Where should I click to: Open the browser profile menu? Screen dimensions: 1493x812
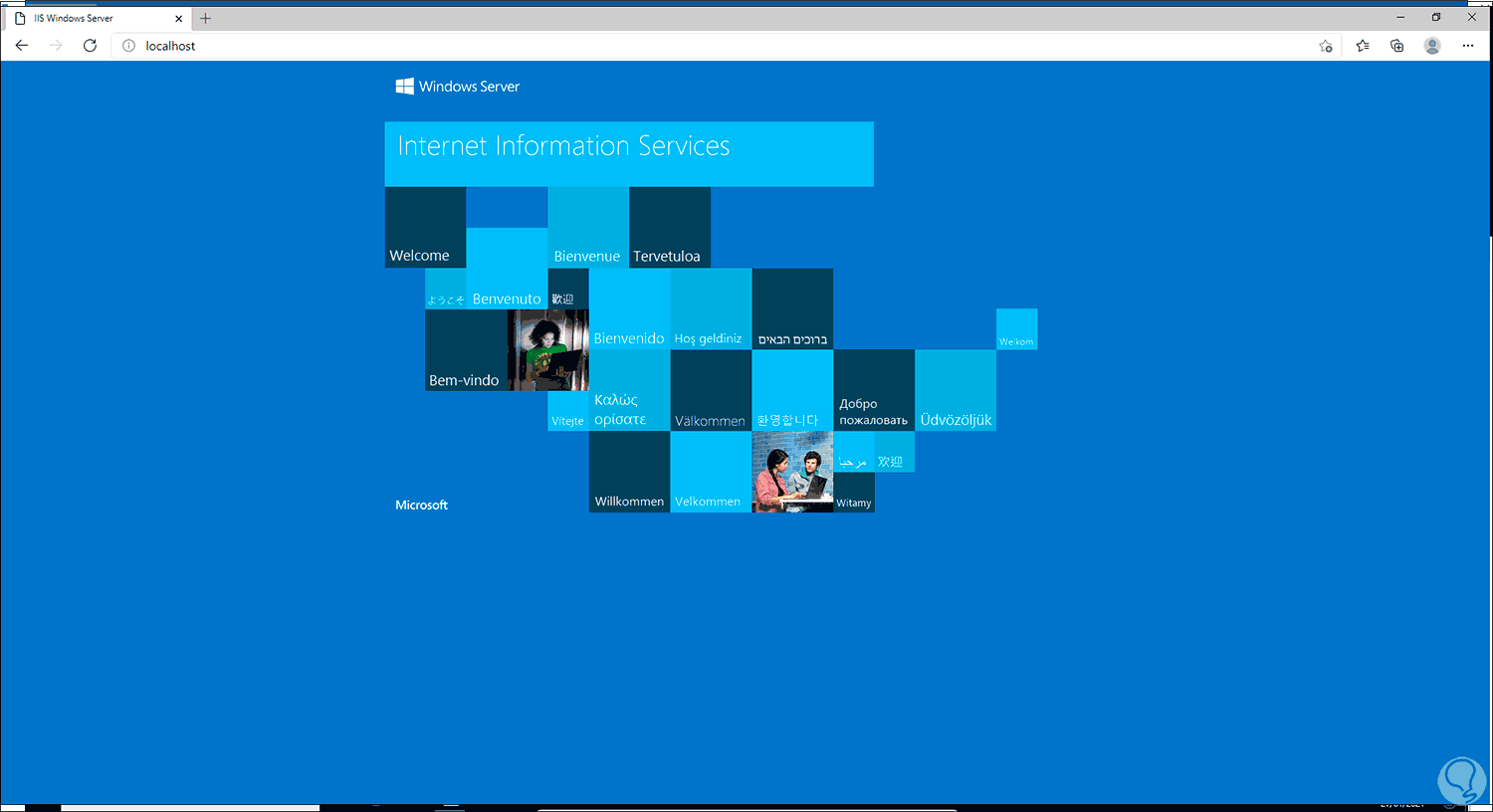click(x=1432, y=46)
